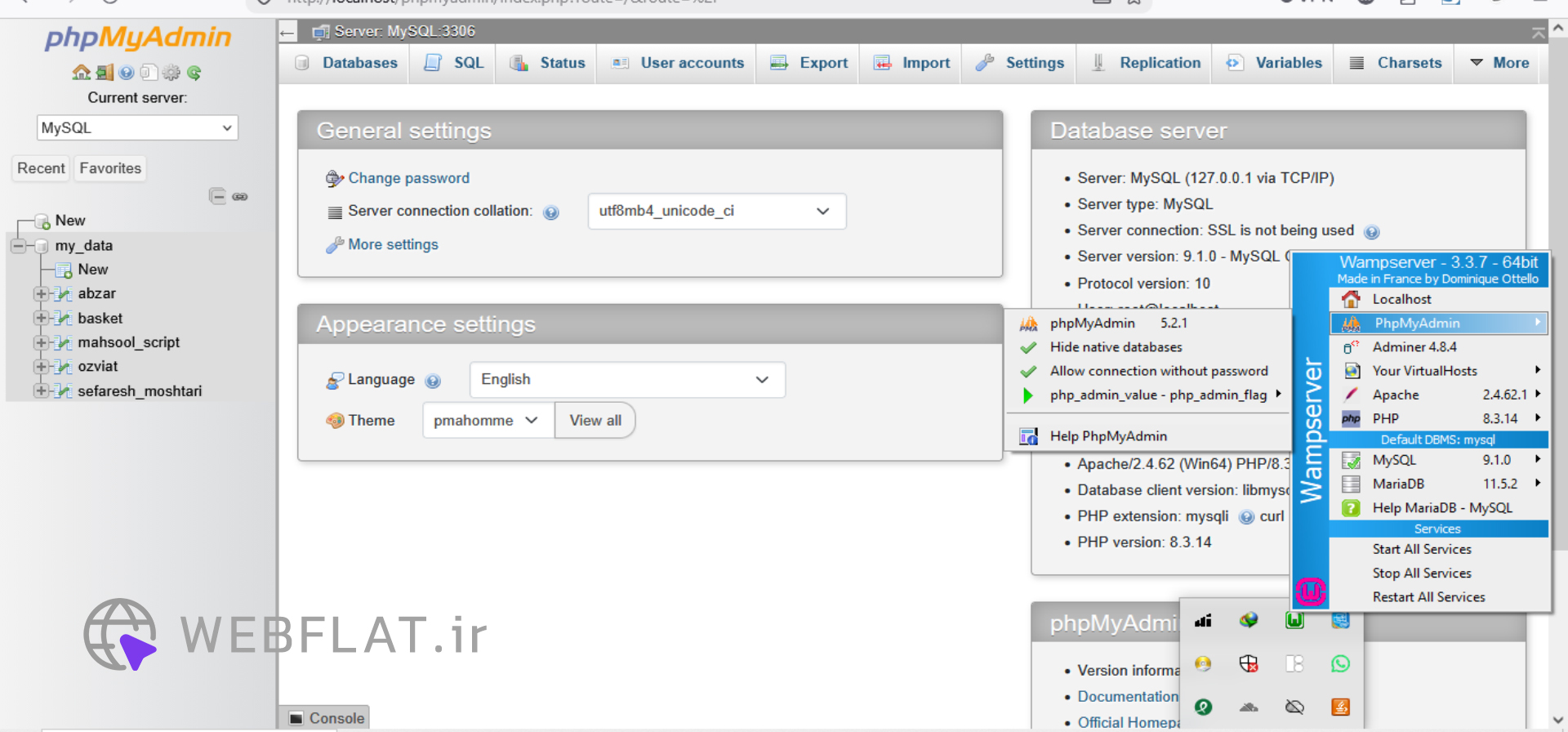This screenshot has width=1568, height=732.
Task: Open Your VirtualHosts submenu
Action: click(x=1440, y=371)
